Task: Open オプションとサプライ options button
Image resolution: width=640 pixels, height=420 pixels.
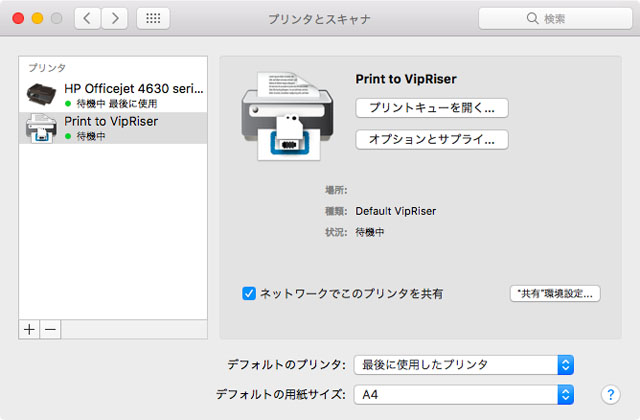Action: point(432,140)
